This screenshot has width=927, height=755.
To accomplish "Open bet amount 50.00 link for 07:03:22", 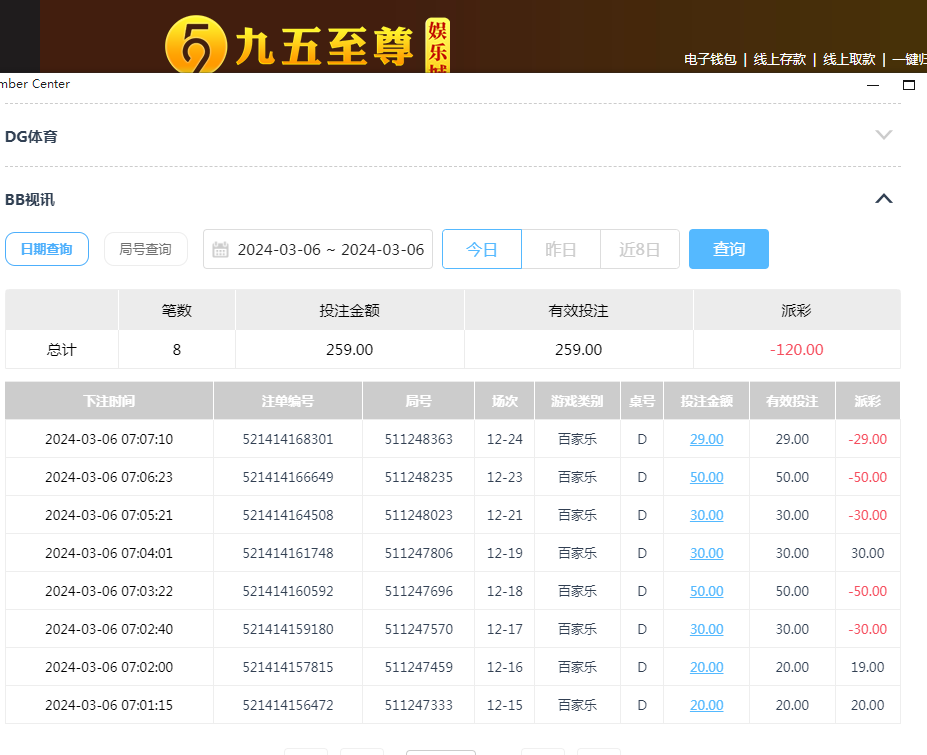I will click(x=706, y=591).
